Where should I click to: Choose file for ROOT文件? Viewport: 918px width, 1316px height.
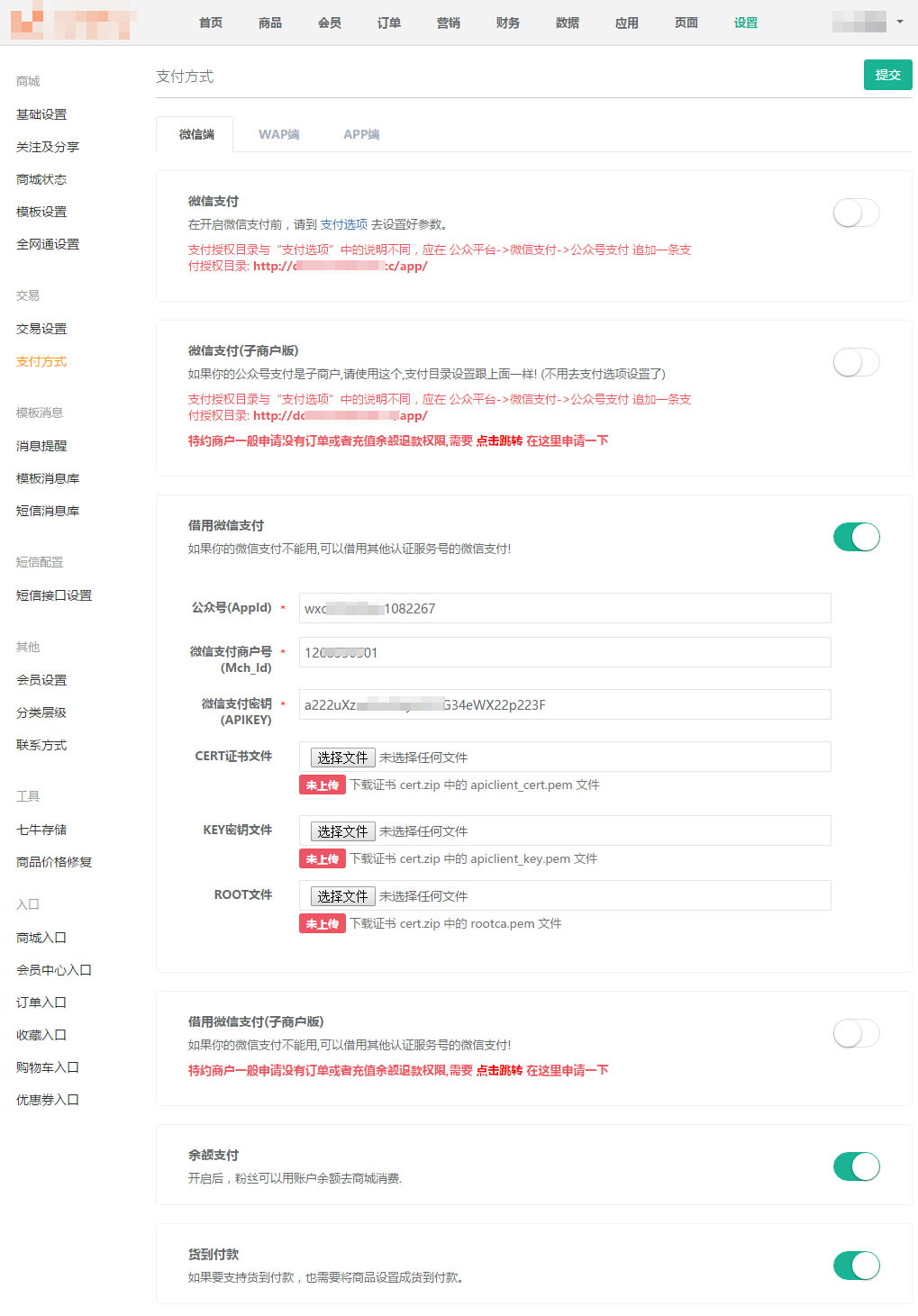342,896
